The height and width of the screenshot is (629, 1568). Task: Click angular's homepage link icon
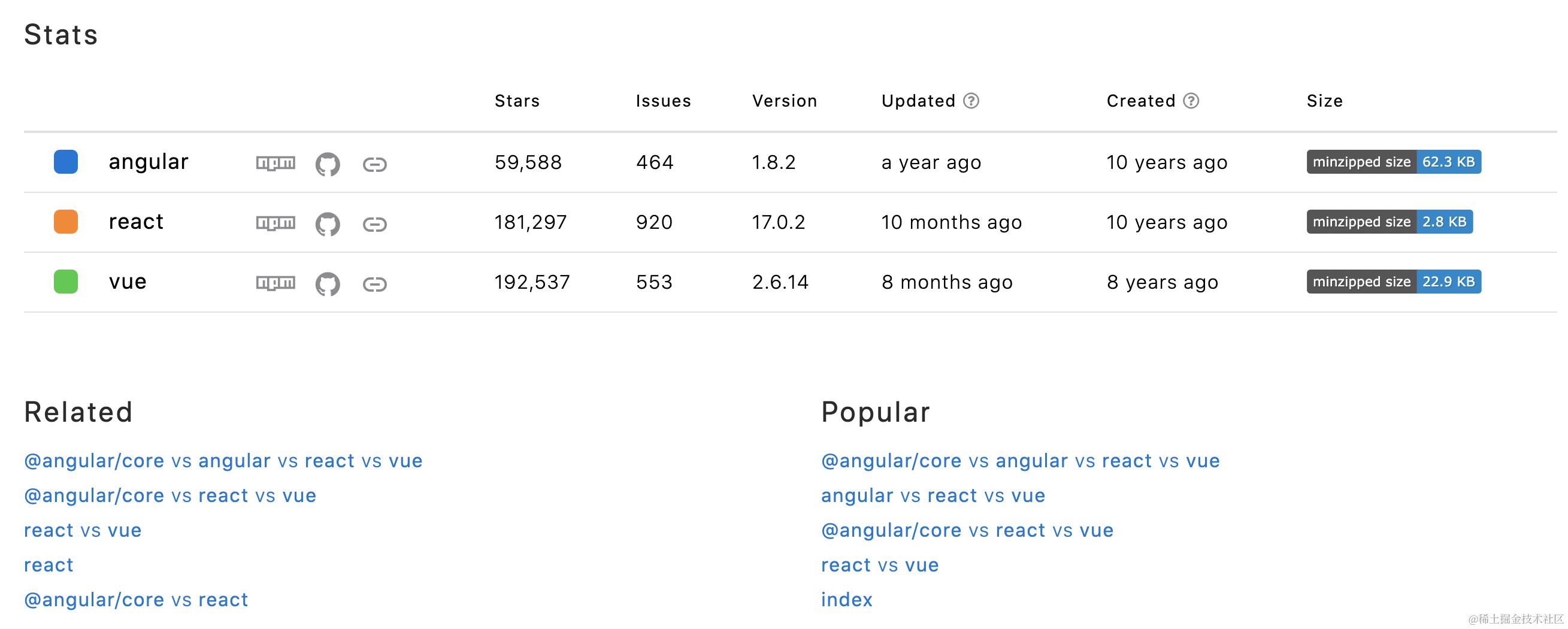(375, 164)
